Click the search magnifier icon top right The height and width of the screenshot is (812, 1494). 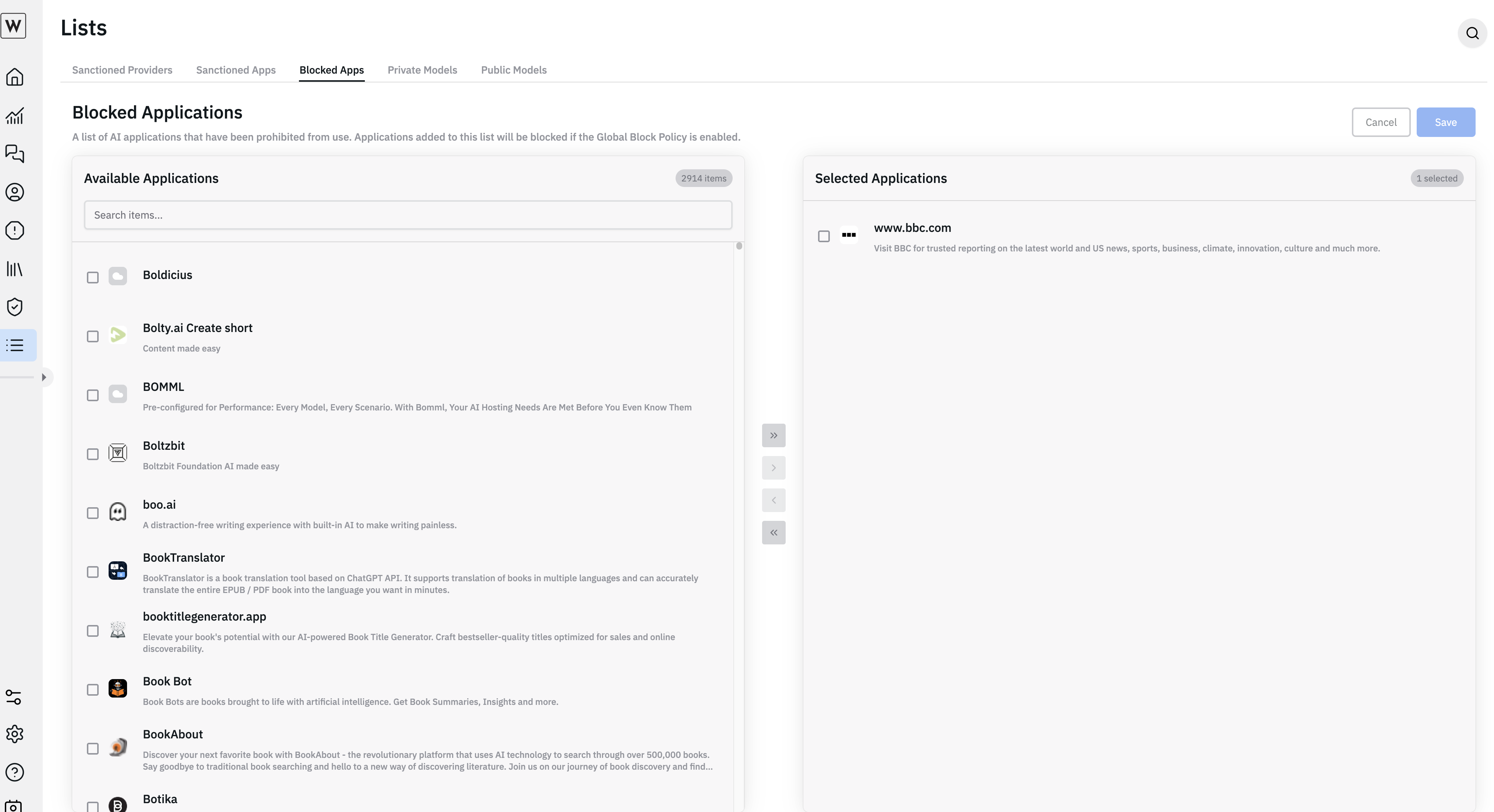(1472, 33)
